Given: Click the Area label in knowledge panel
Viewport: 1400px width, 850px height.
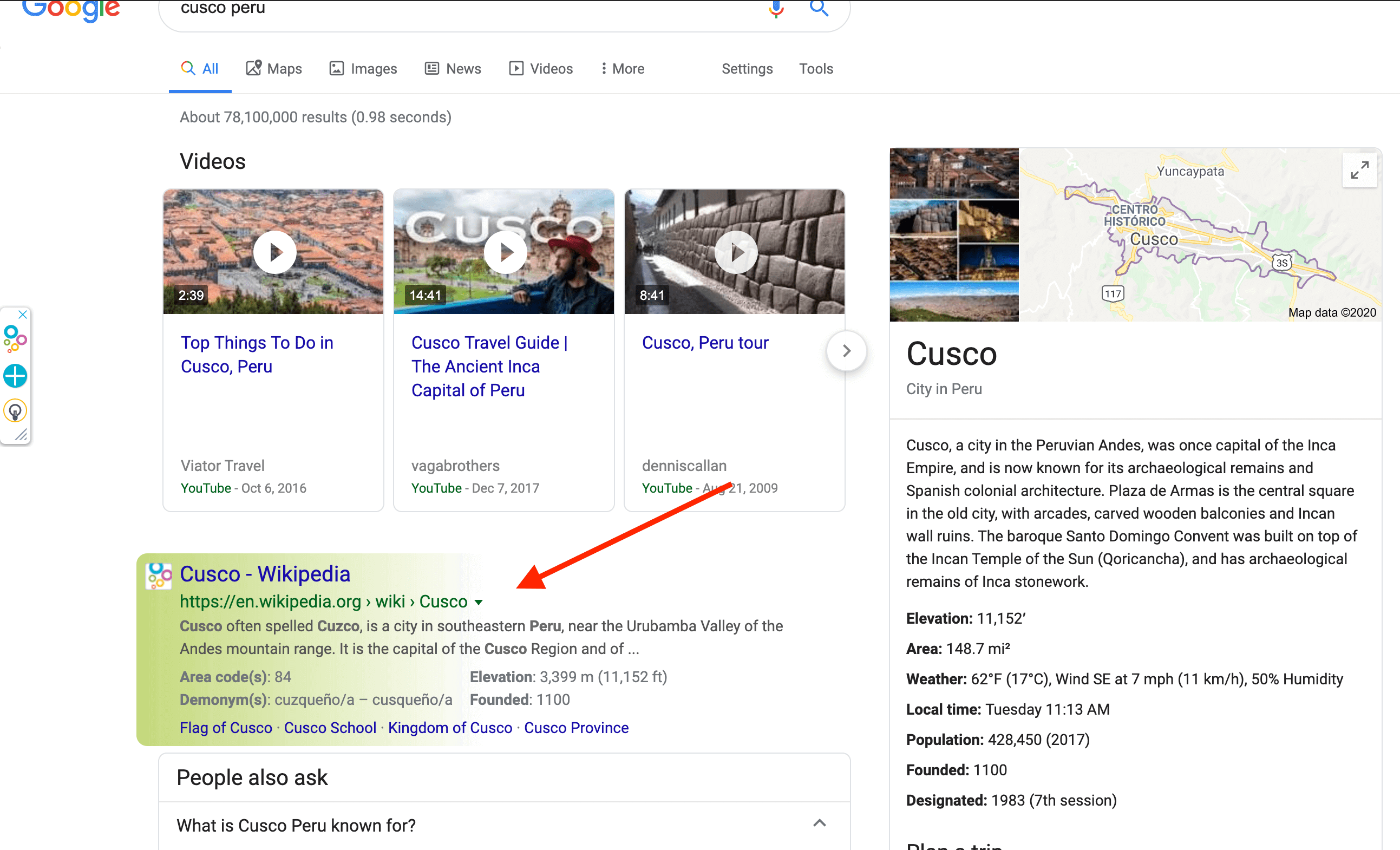Looking at the screenshot, I should (924, 648).
